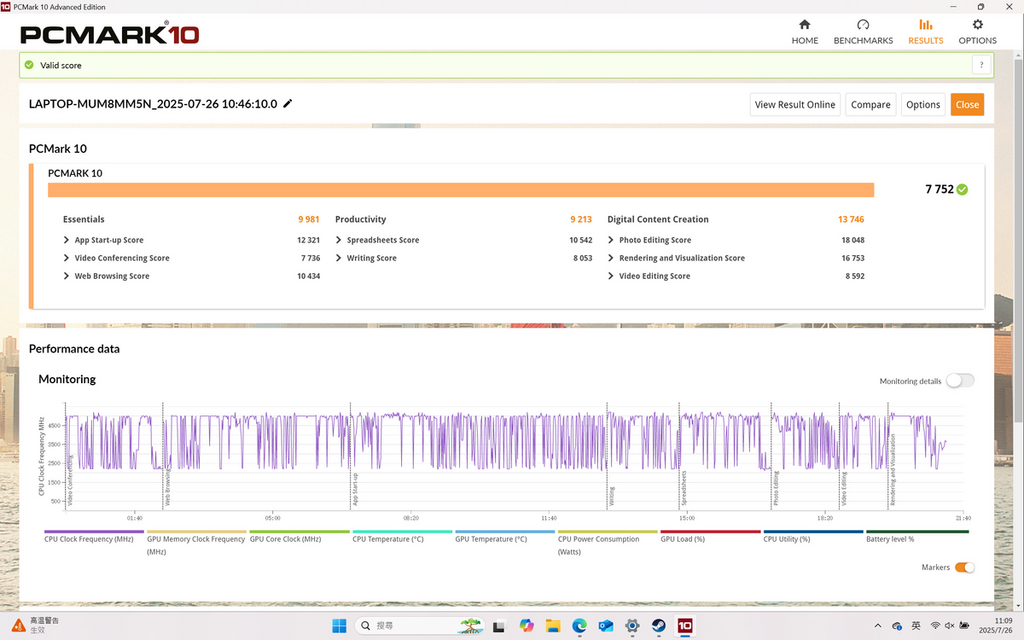Click the muted volume tray icon
This screenshot has width=1024, height=640.
pyautogui.click(x=950, y=626)
